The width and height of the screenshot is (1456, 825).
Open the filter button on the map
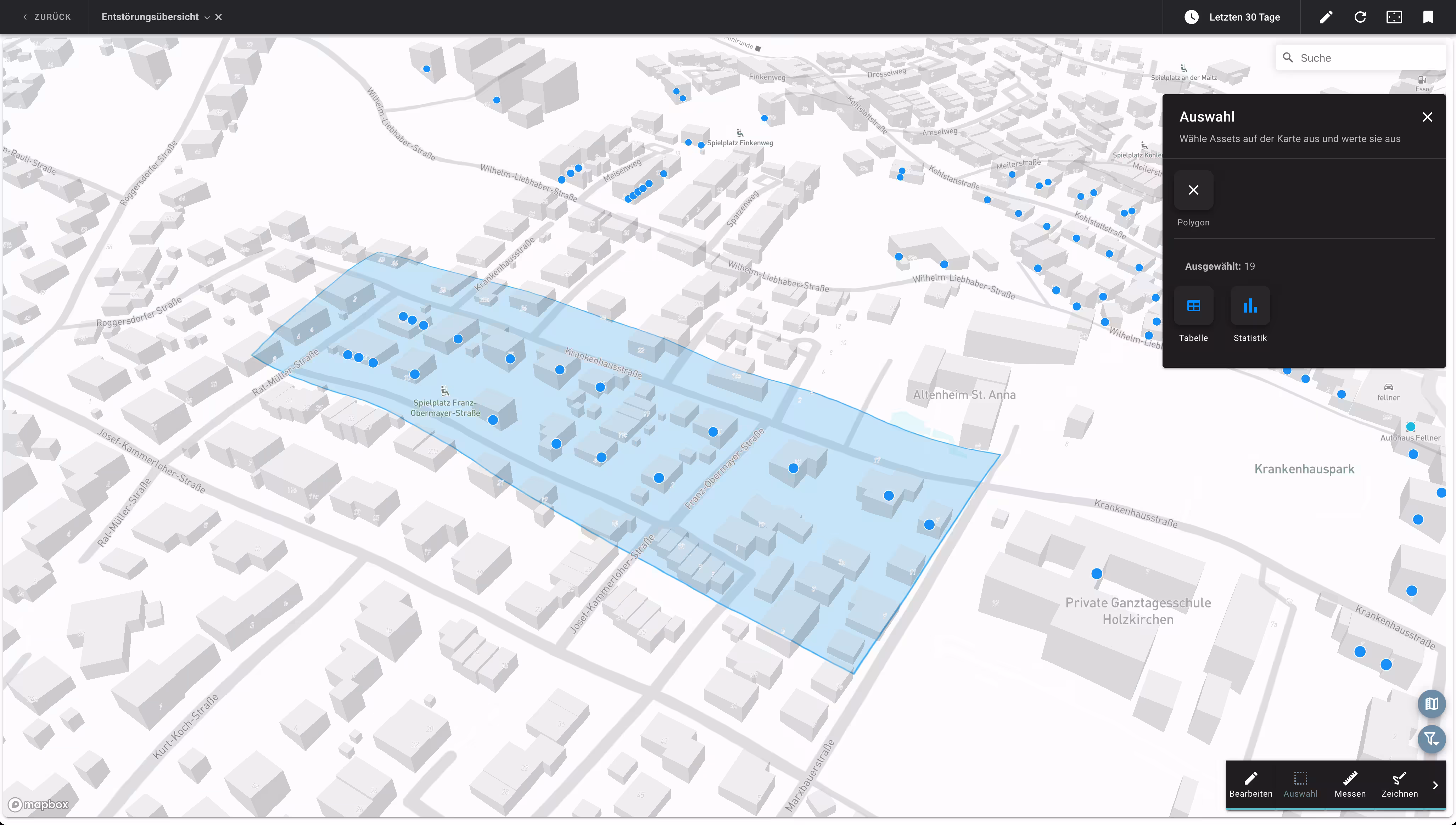pos(1431,739)
